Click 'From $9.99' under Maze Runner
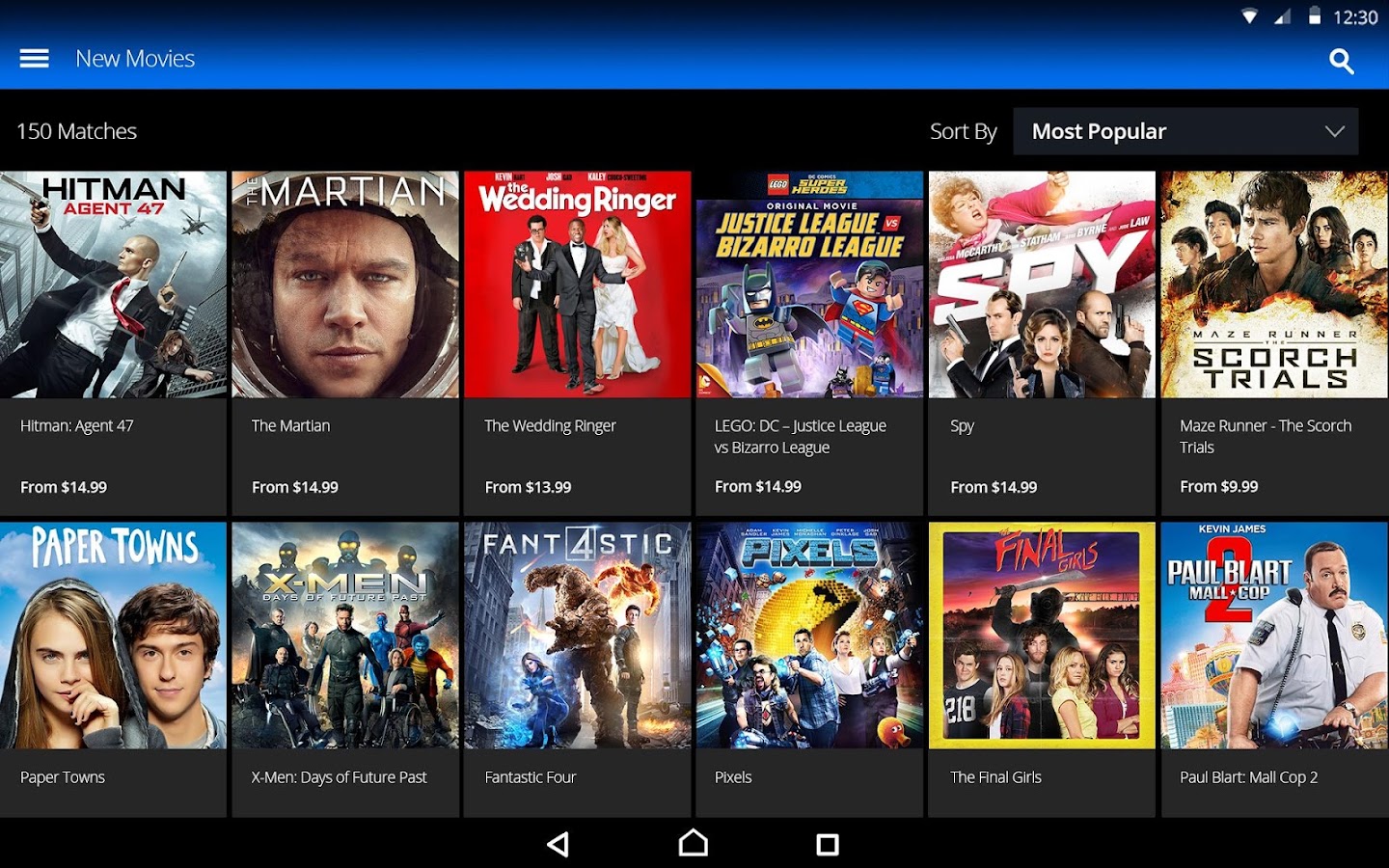This screenshot has height=868, width=1389. pyautogui.click(x=1219, y=487)
